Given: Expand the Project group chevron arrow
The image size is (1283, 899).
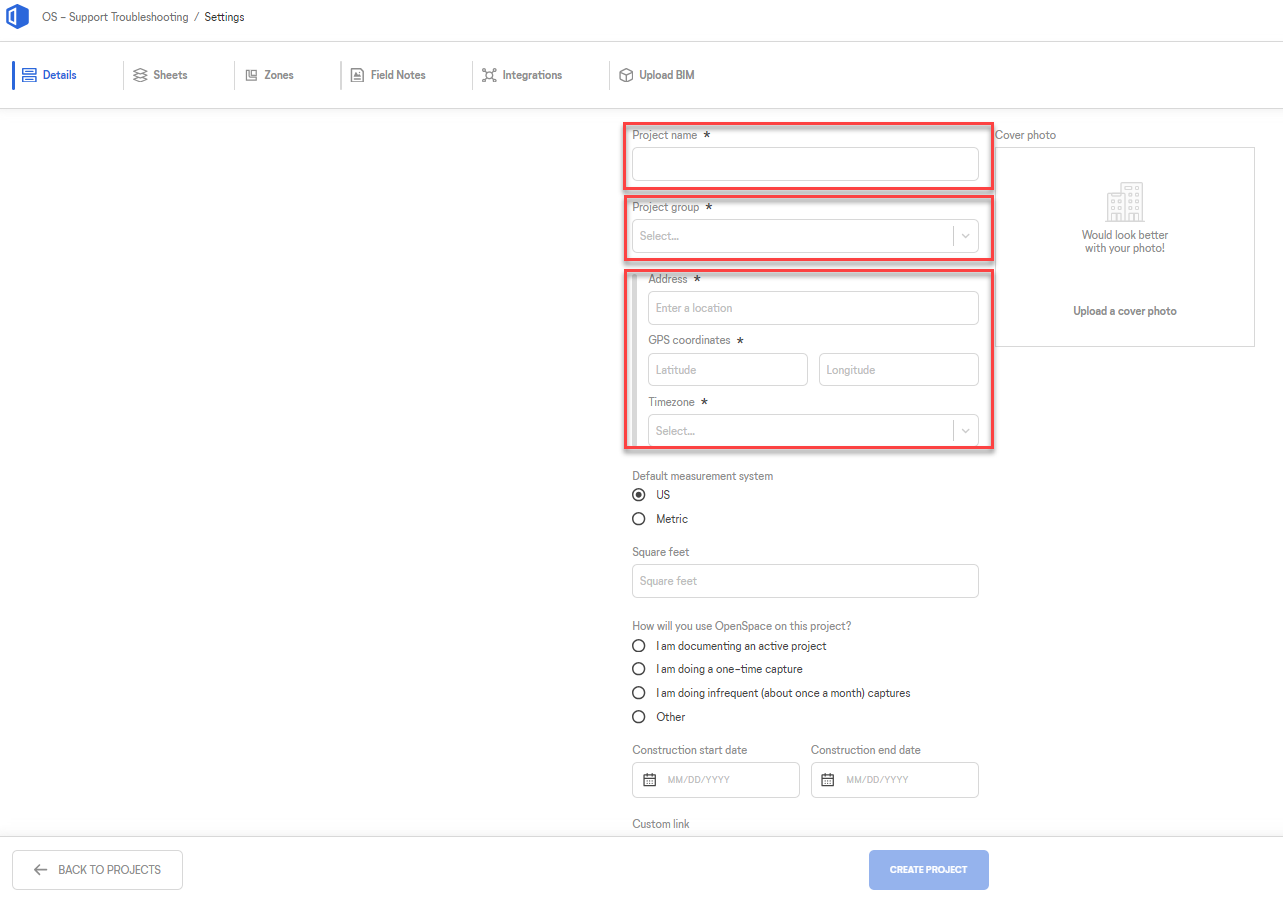Looking at the screenshot, I should point(965,235).
